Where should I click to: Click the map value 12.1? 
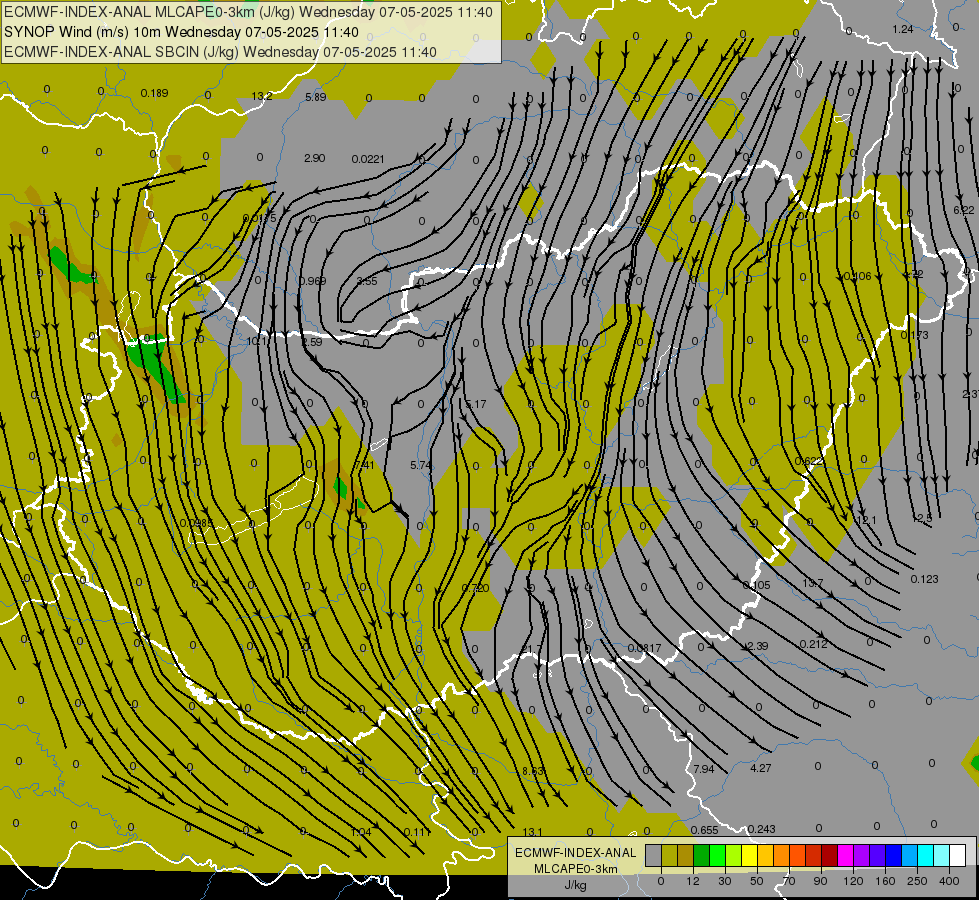click(867, 520)
